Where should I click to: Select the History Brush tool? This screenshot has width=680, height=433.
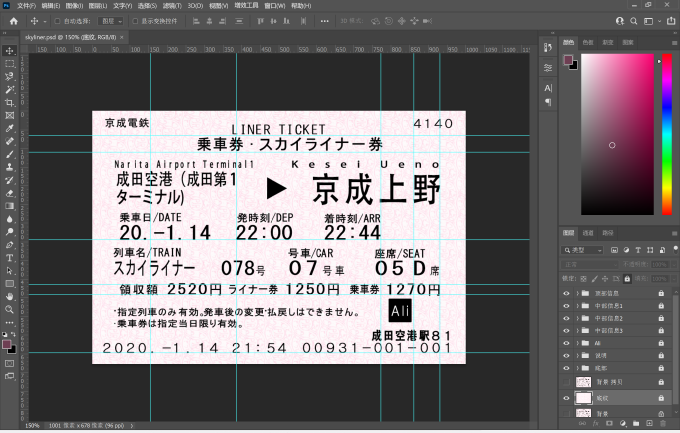[9, 180]
